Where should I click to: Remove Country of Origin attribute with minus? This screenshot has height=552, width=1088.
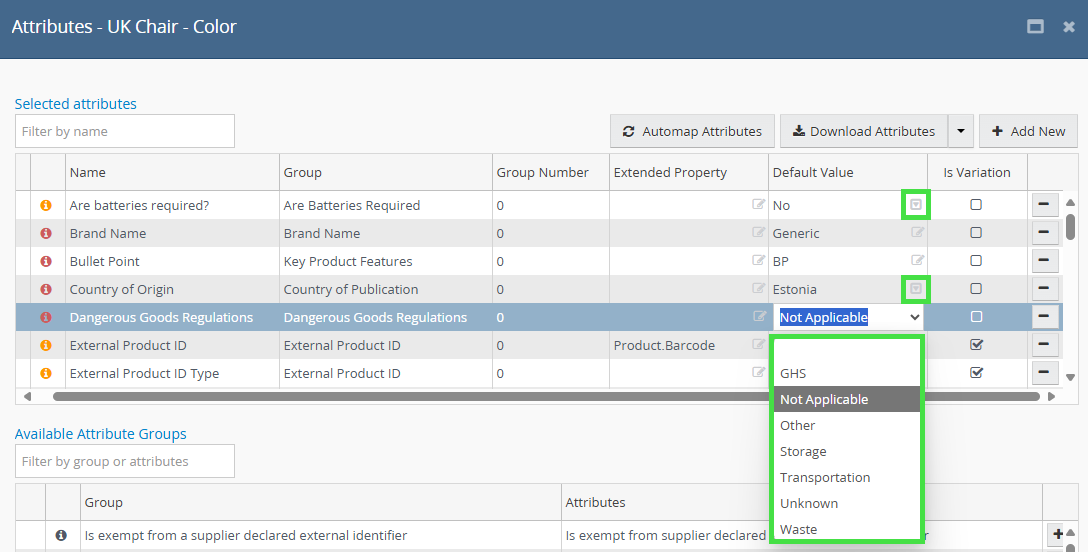pyautogui.click(x=1044, y=288)
